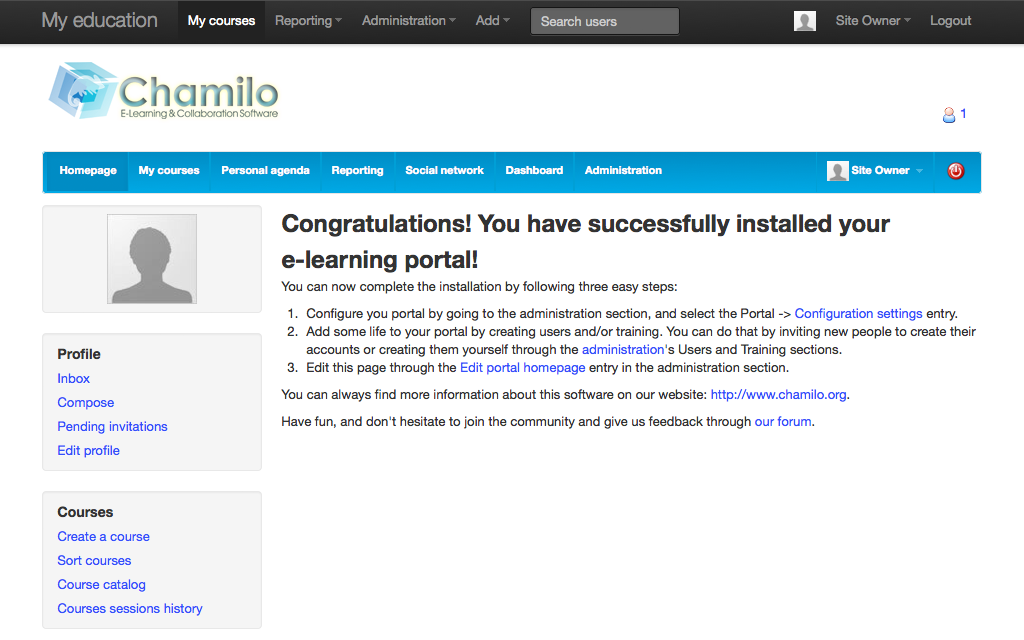
Task: Select the Homepage tab
Action: point(87,171)
